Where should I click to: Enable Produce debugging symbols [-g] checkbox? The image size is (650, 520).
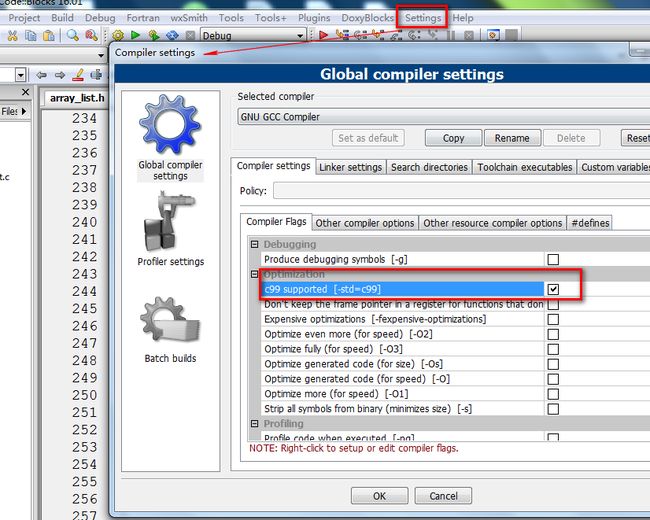(553, 260)
